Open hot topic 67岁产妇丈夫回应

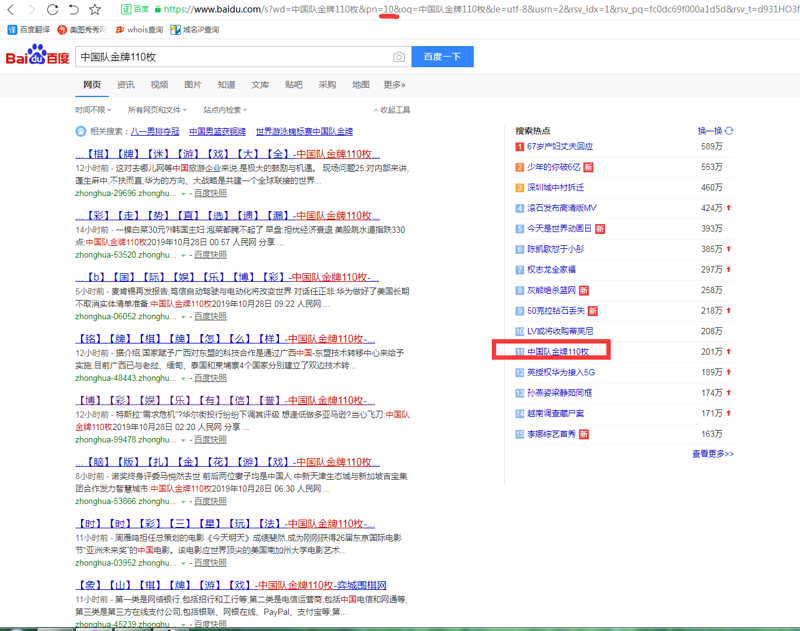point(560,146)
